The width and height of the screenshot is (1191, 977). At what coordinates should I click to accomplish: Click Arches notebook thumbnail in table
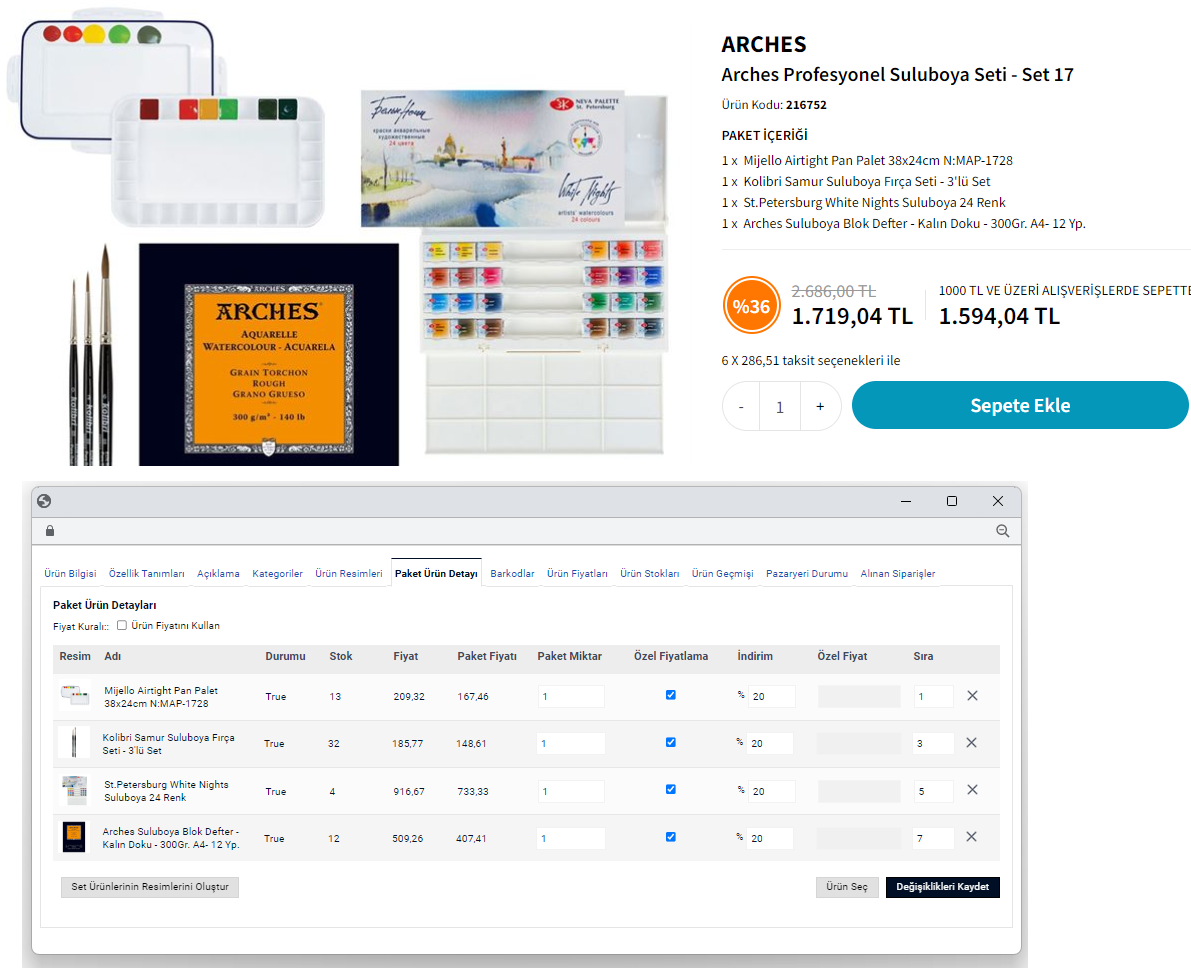click(74, 836)
